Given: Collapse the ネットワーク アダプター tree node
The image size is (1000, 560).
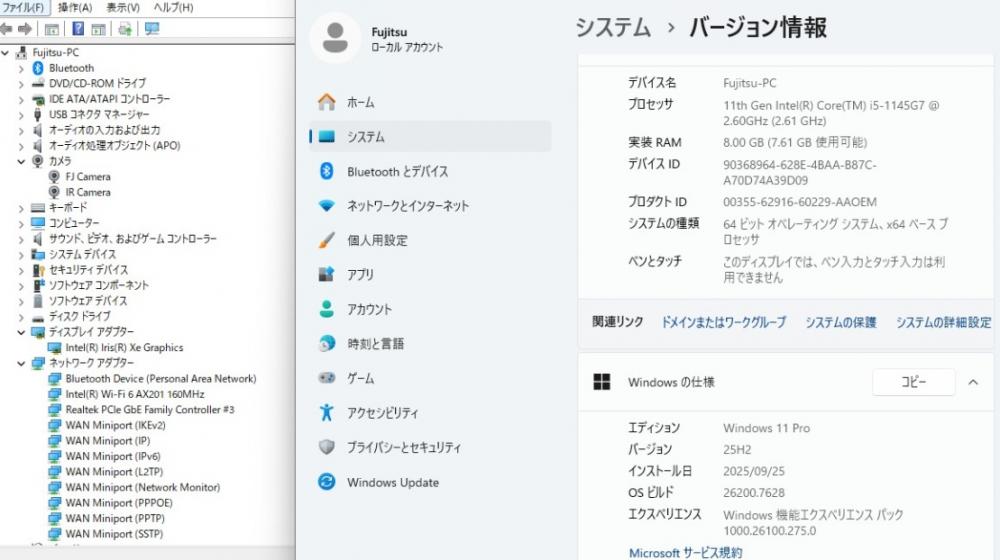Looking at the screenshot, I should click(x=21, y=363).
